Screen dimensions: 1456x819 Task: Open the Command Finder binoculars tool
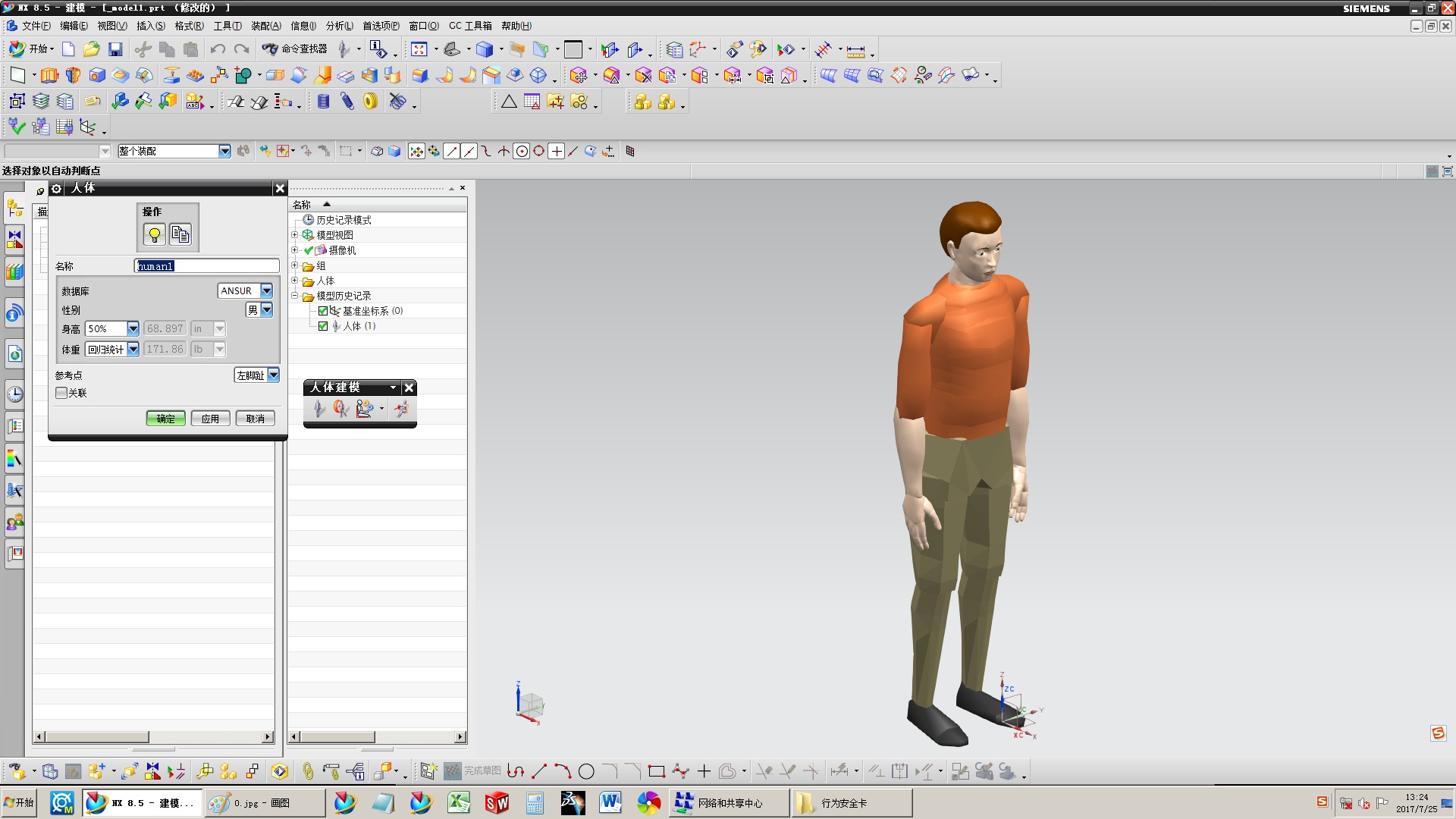coord(294,49)
